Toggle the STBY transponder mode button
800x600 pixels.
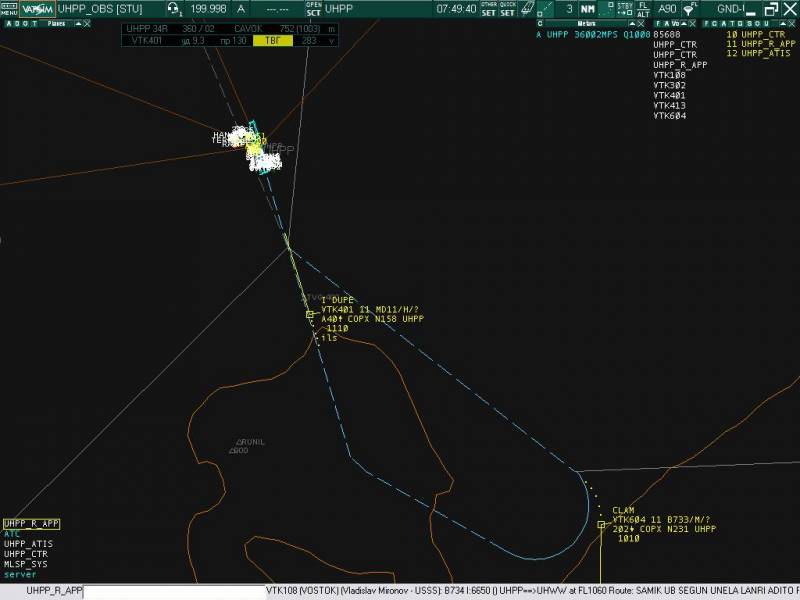[625, 9]
